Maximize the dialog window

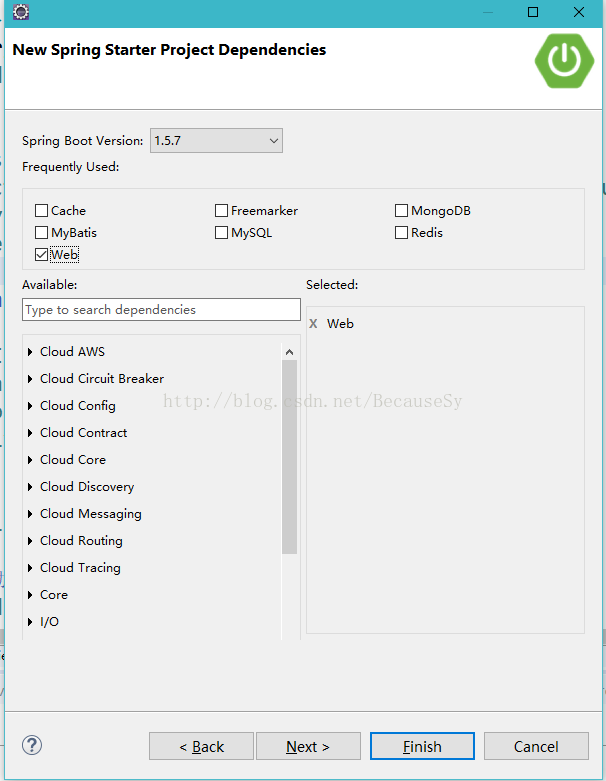533,12
